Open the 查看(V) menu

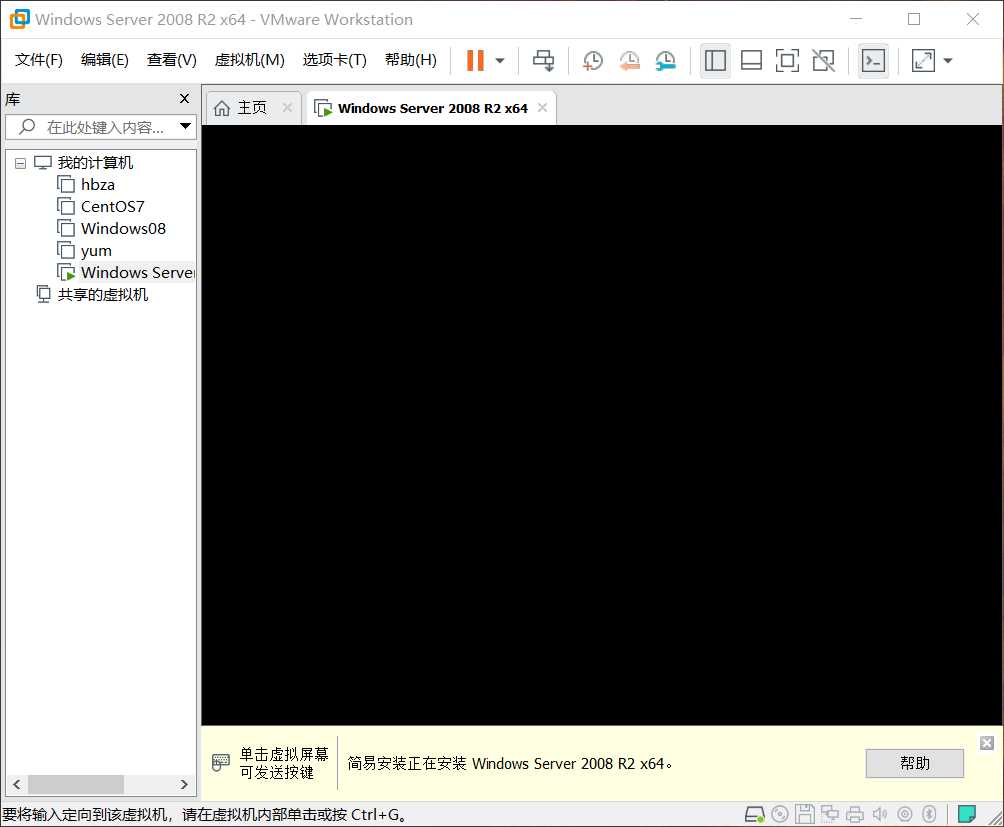point(172,60)
